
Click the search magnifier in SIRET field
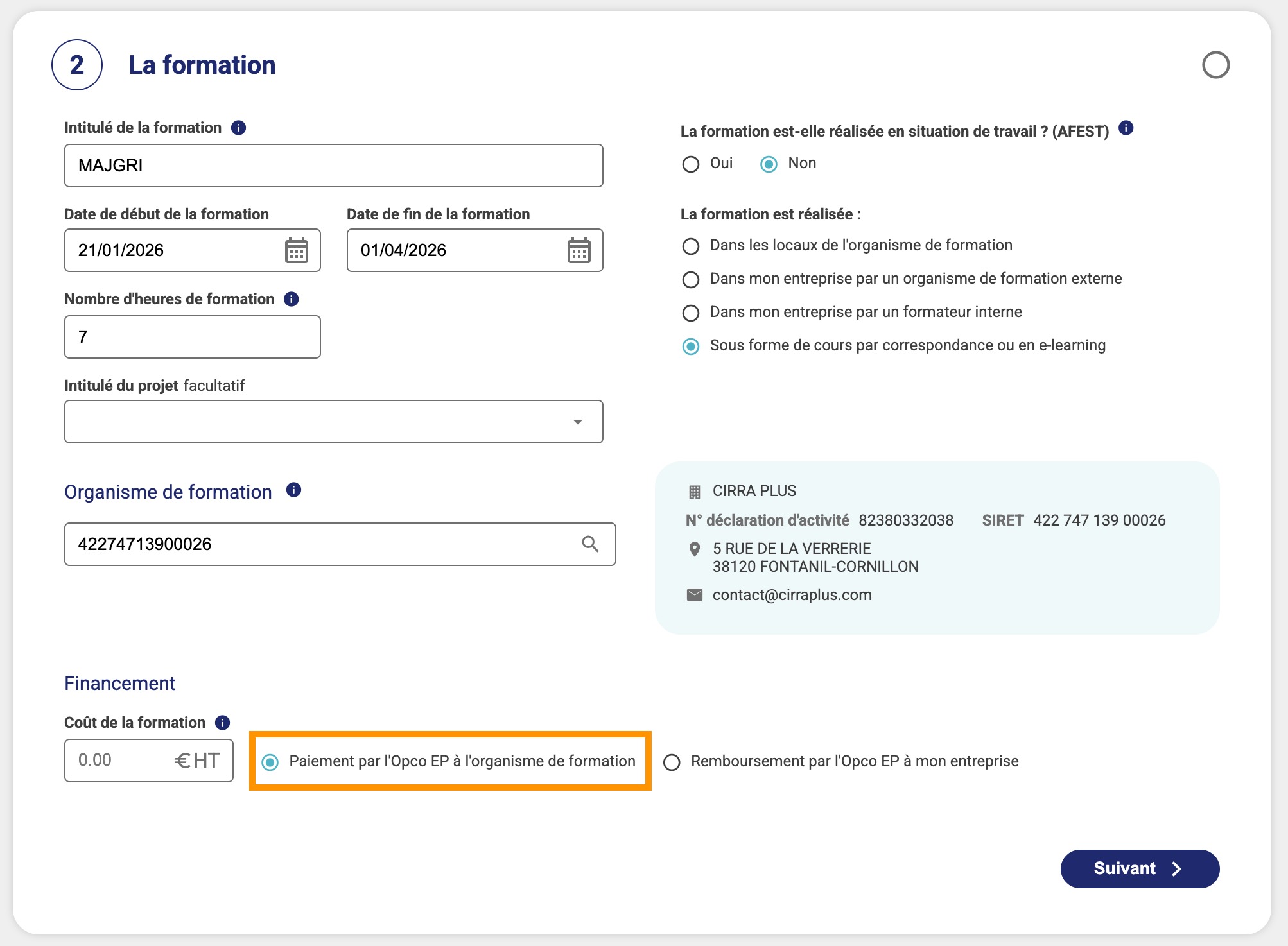point(590,544)
